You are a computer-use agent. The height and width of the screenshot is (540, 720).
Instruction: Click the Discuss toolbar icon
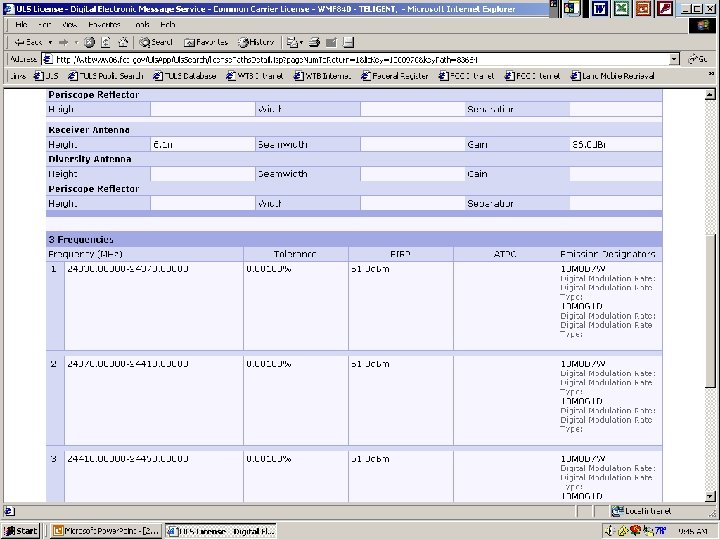pos(349,42)
